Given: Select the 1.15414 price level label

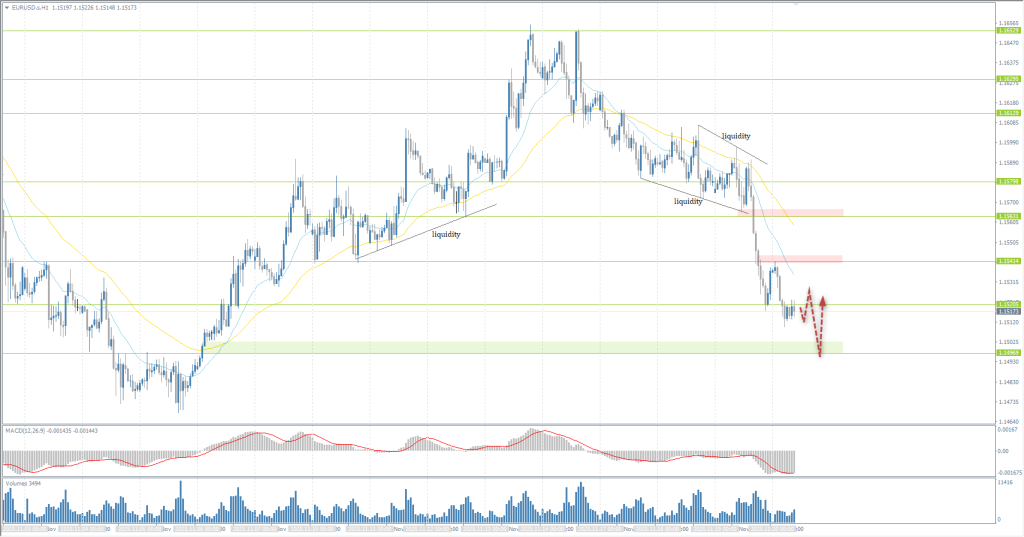Looking at the screenshot, I should pyautogui.click(x=1007, y=261).
